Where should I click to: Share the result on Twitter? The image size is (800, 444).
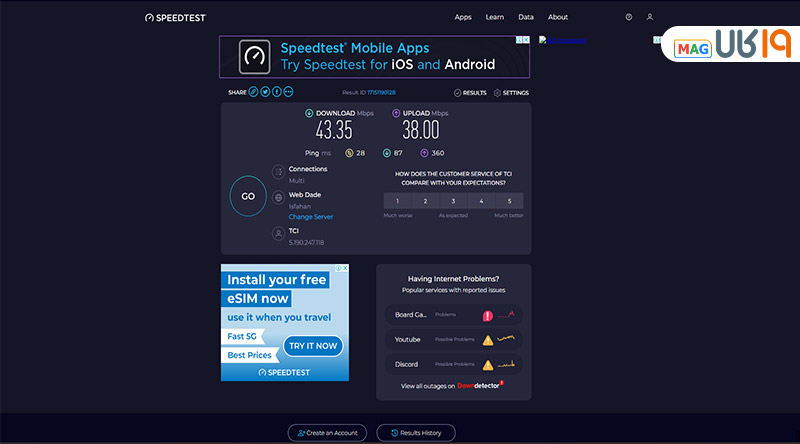click(x=265, y=92)
